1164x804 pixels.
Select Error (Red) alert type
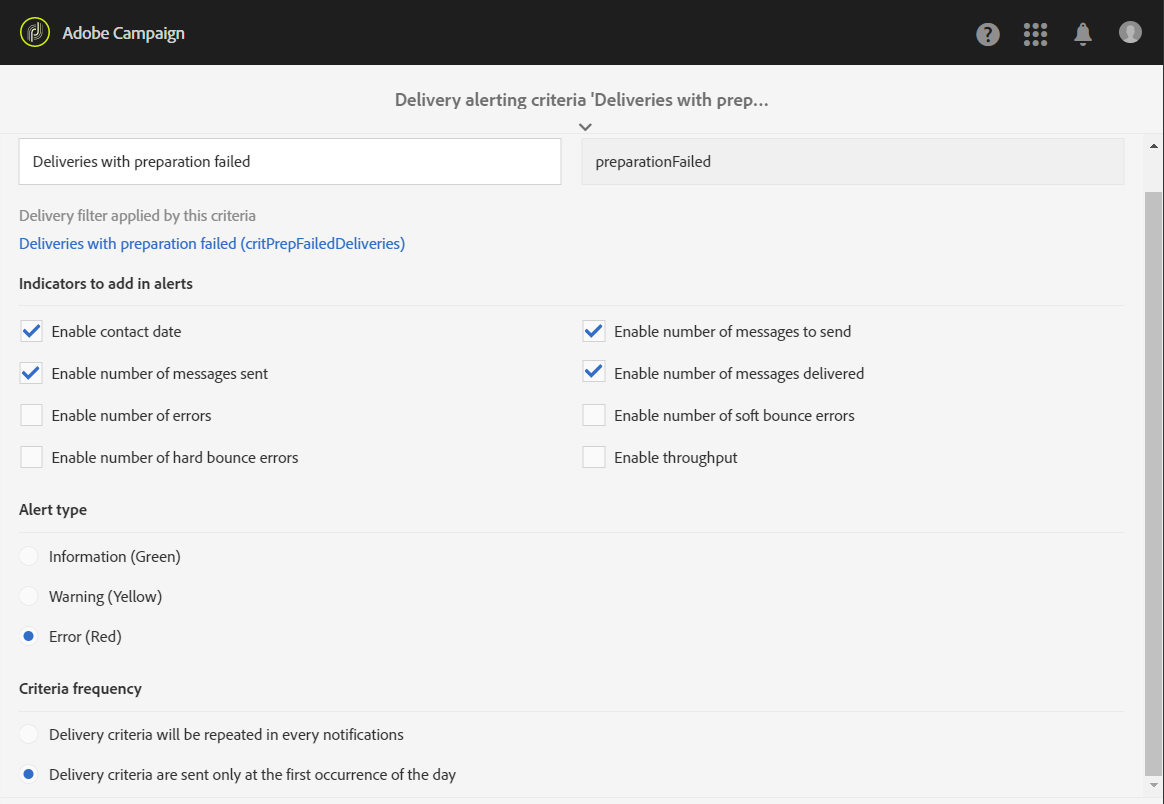(x=29, y=636)
